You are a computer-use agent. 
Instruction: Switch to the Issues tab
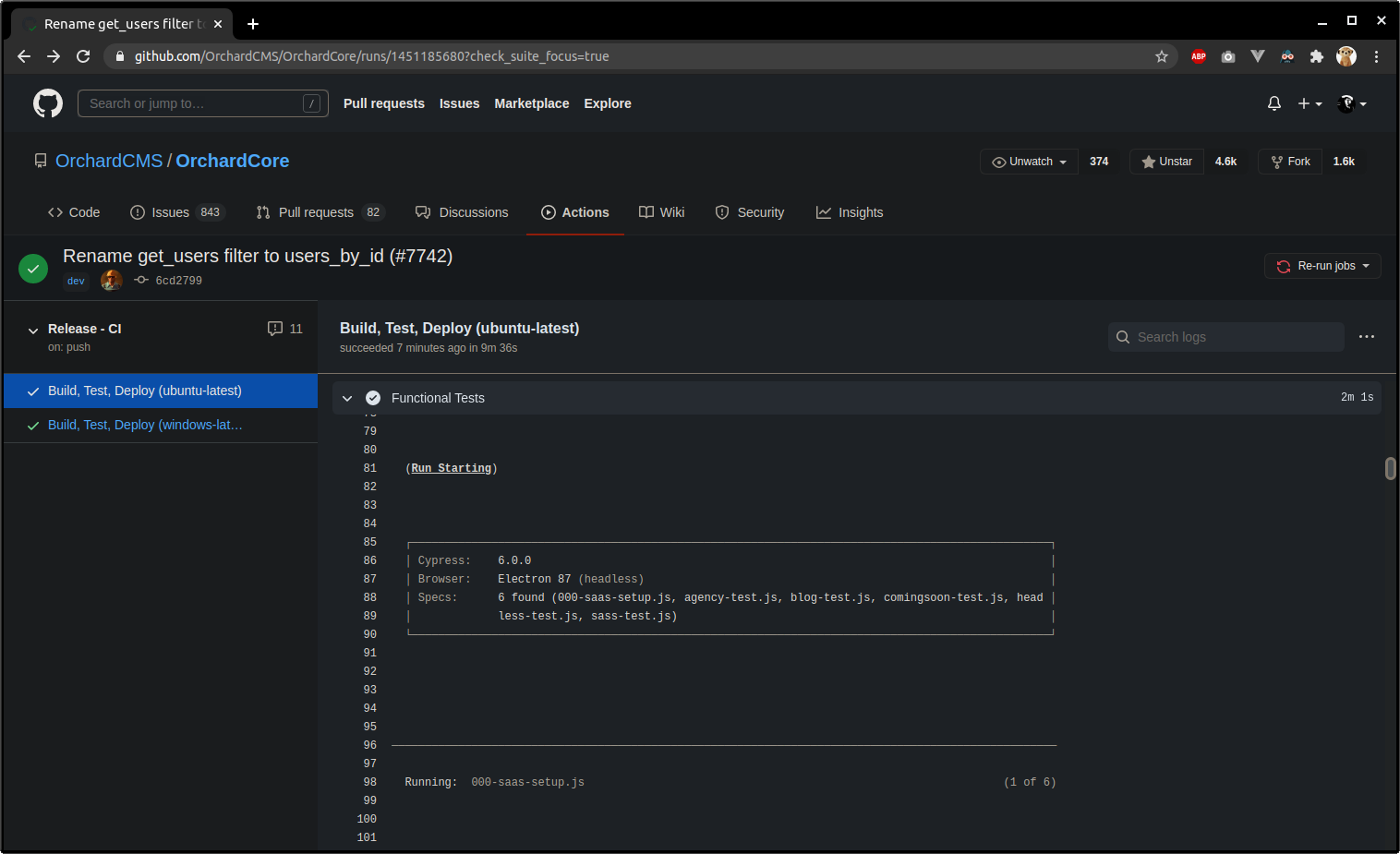[x=177, y=212]
